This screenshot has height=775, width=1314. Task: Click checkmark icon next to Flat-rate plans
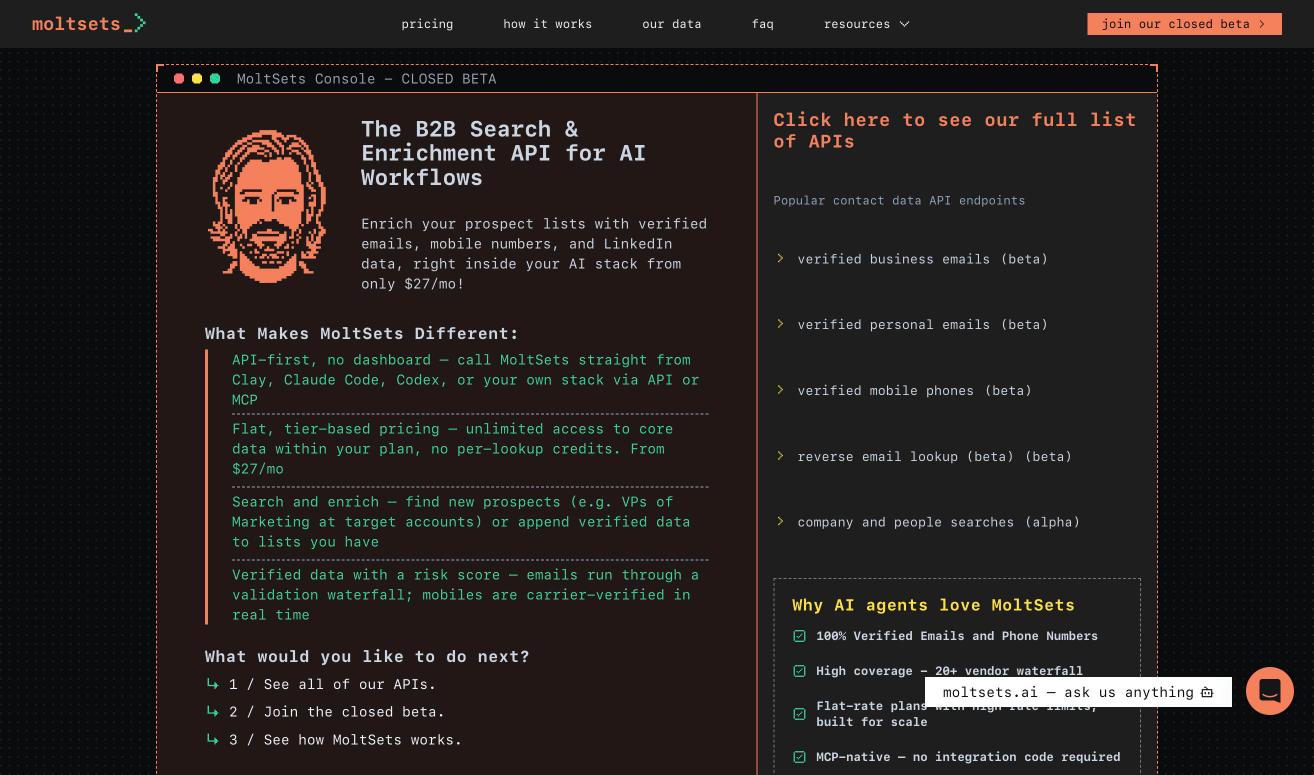pyautogui.click(x=799, y=714)
